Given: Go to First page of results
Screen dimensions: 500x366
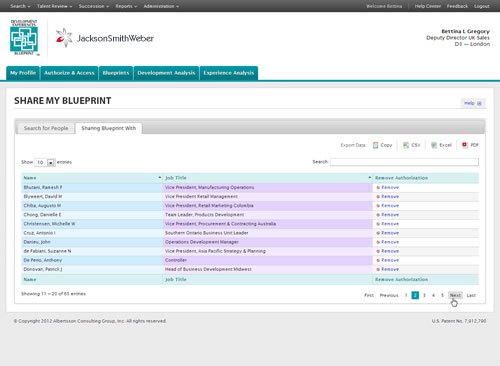Looking at the screenshot, I should [369, 295].
